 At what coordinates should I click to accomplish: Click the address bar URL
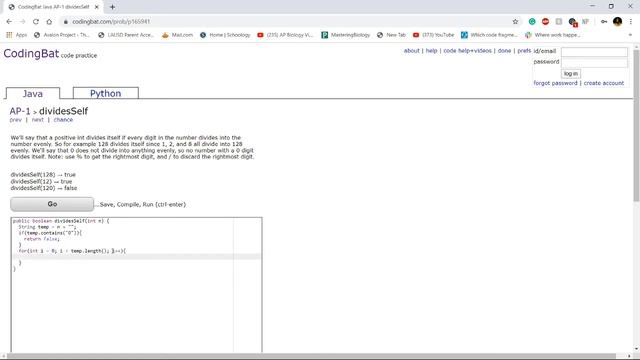tap(111, 22)
